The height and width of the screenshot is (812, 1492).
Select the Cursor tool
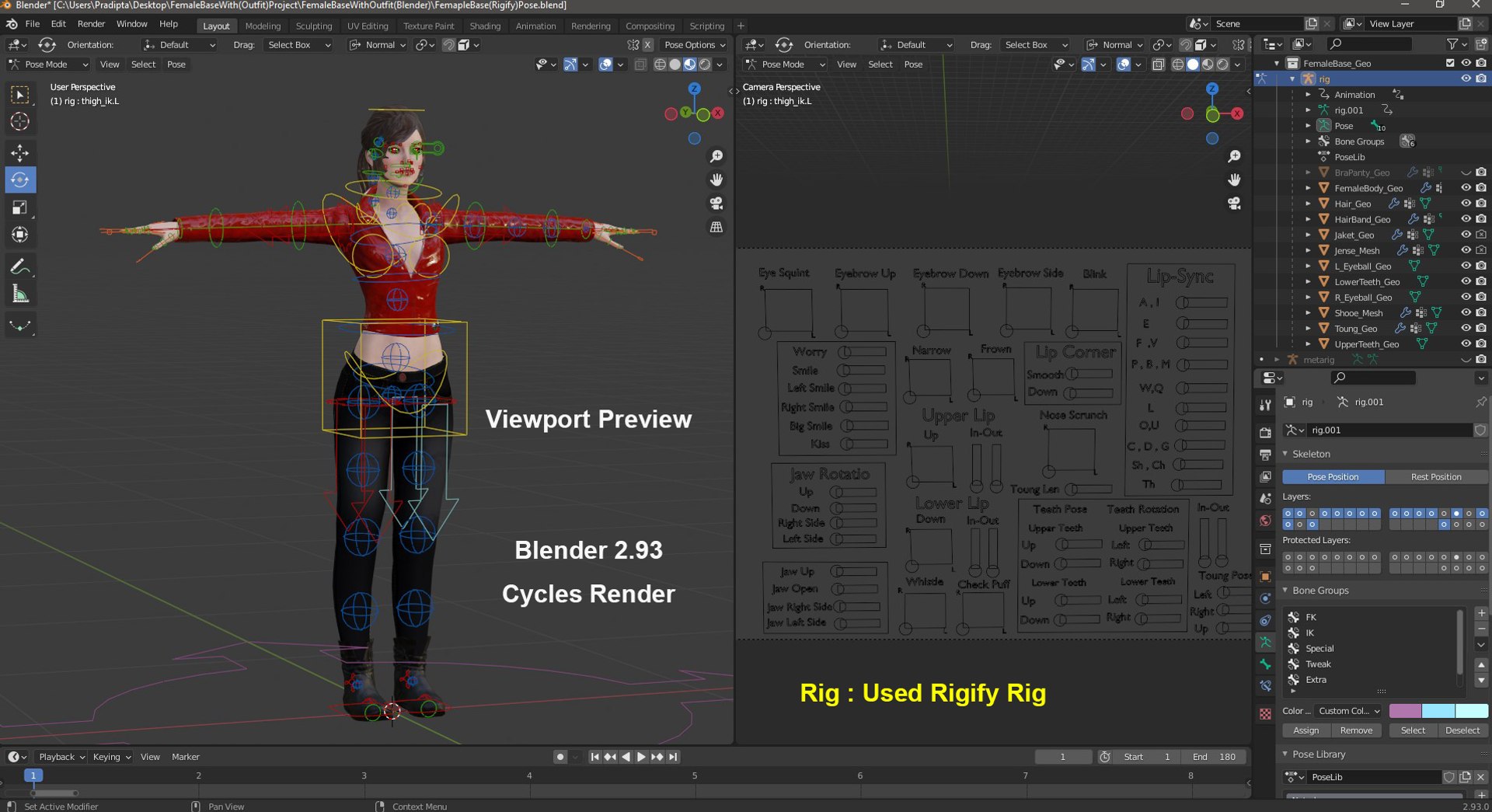click(20, 121)
